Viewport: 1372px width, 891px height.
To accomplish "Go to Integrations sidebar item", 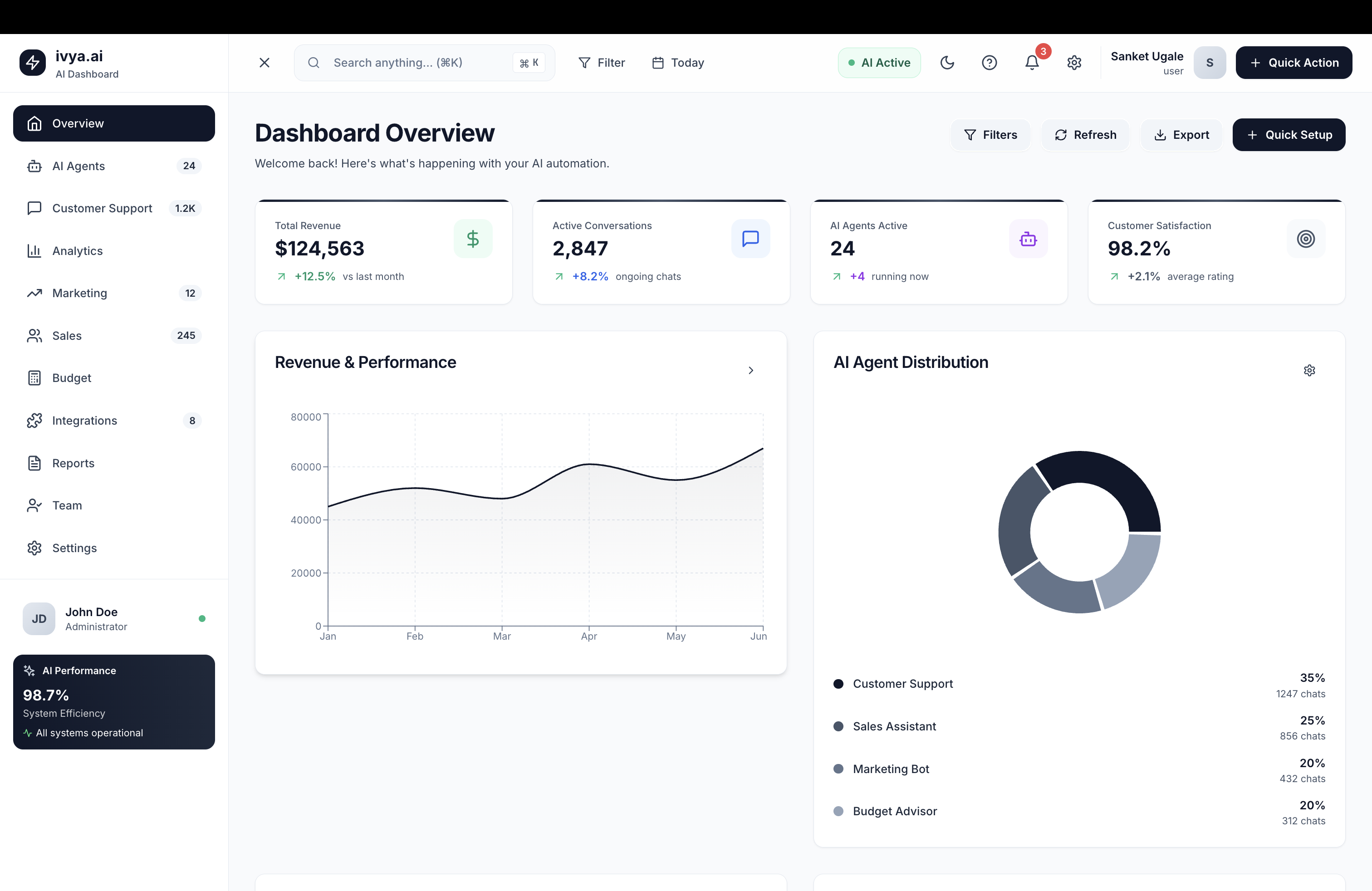I will (x=84, y=421).
